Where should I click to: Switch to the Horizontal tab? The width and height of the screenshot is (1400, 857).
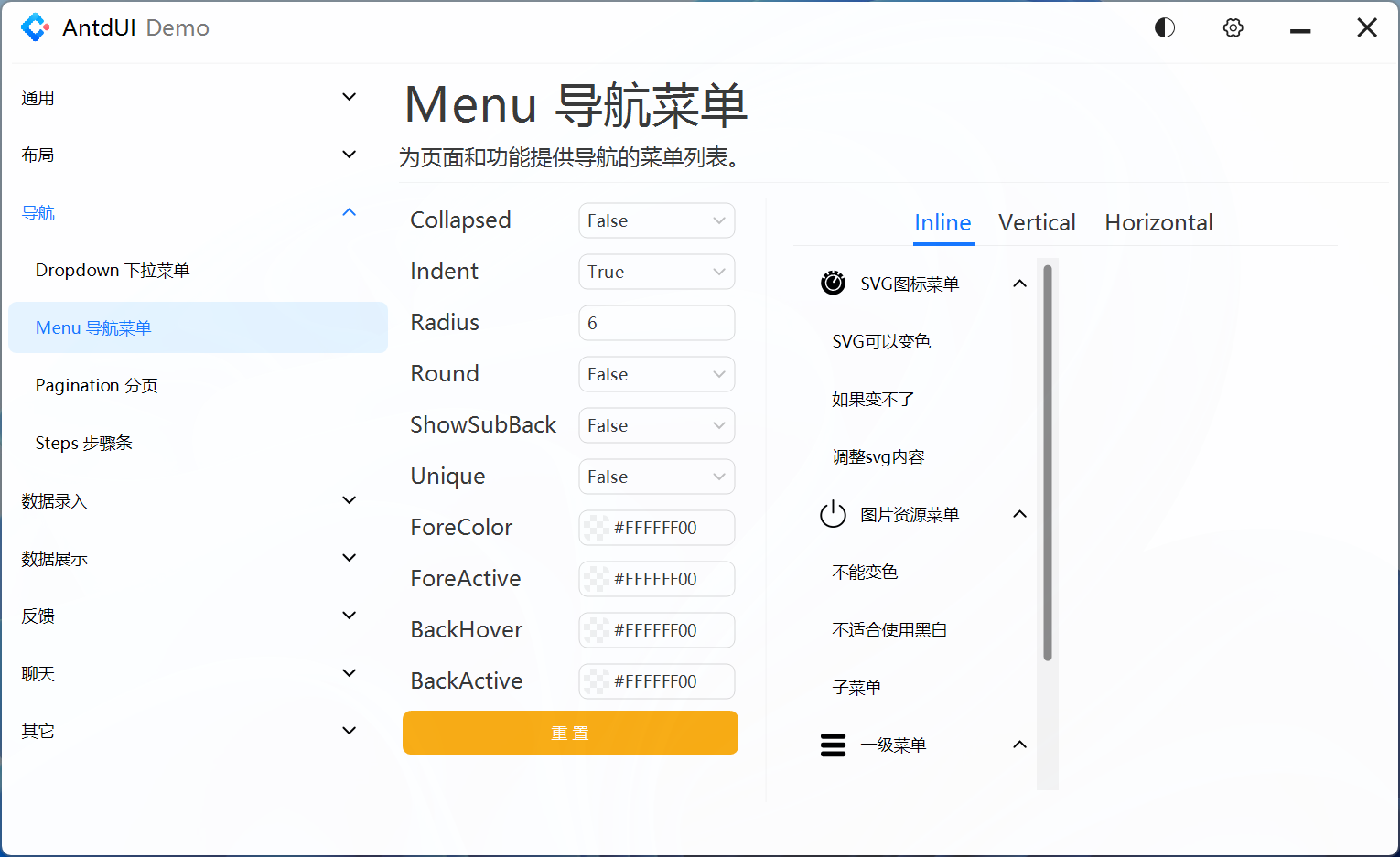pos(1158,222)
